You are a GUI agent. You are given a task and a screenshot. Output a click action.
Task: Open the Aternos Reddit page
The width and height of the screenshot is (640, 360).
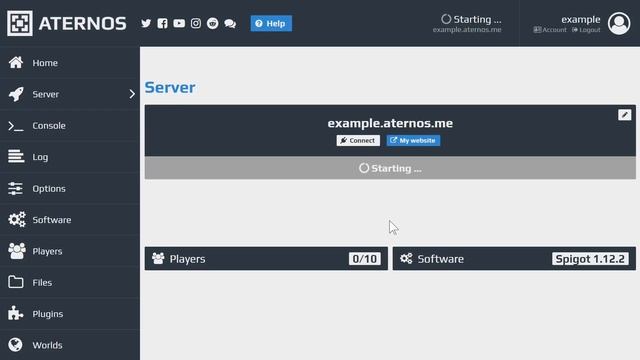[x=213, y=23]
